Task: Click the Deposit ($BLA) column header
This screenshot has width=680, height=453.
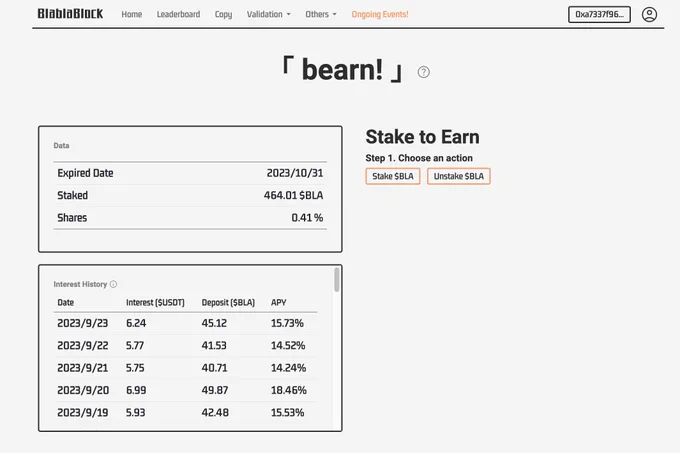Action: 228,302
